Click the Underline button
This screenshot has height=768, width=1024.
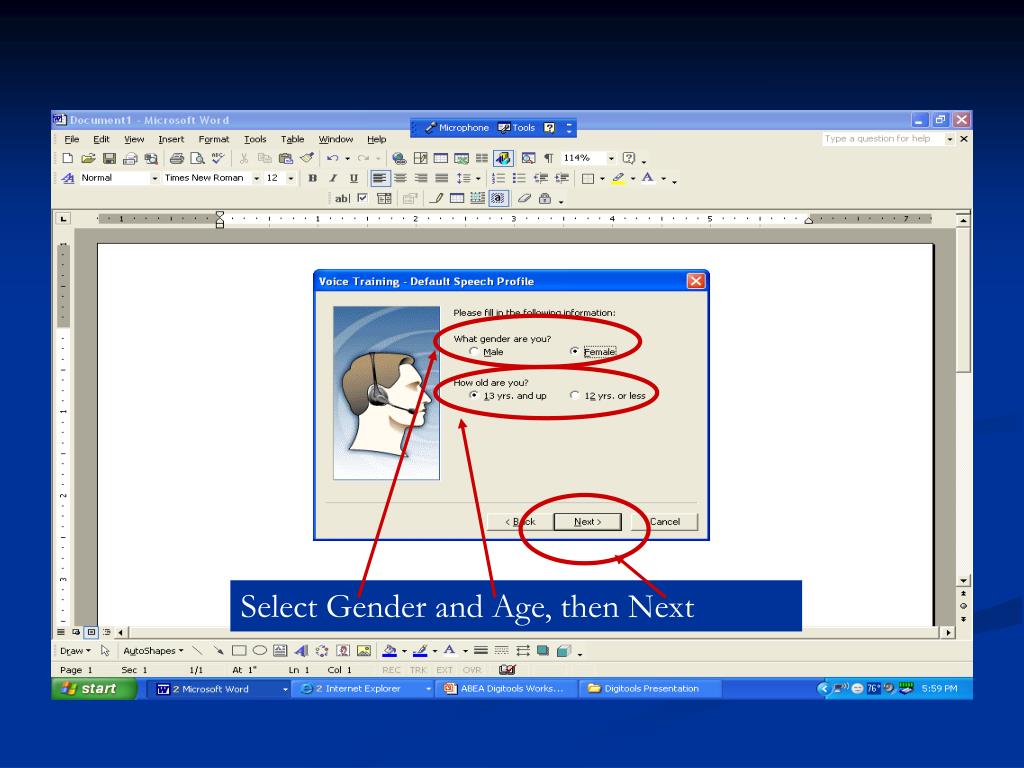(354, 178)
